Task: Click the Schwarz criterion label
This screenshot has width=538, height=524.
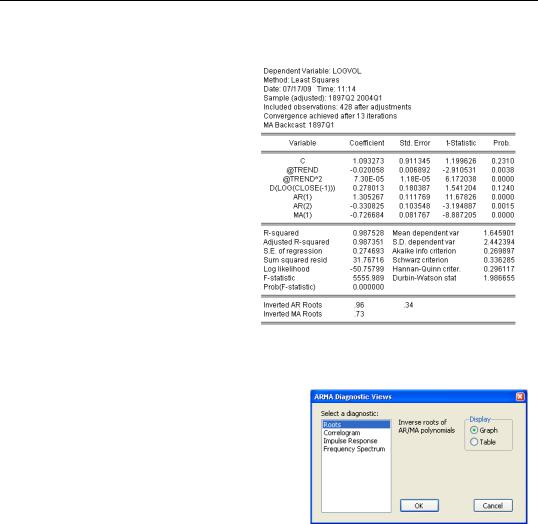Action: tap(420, 260)
